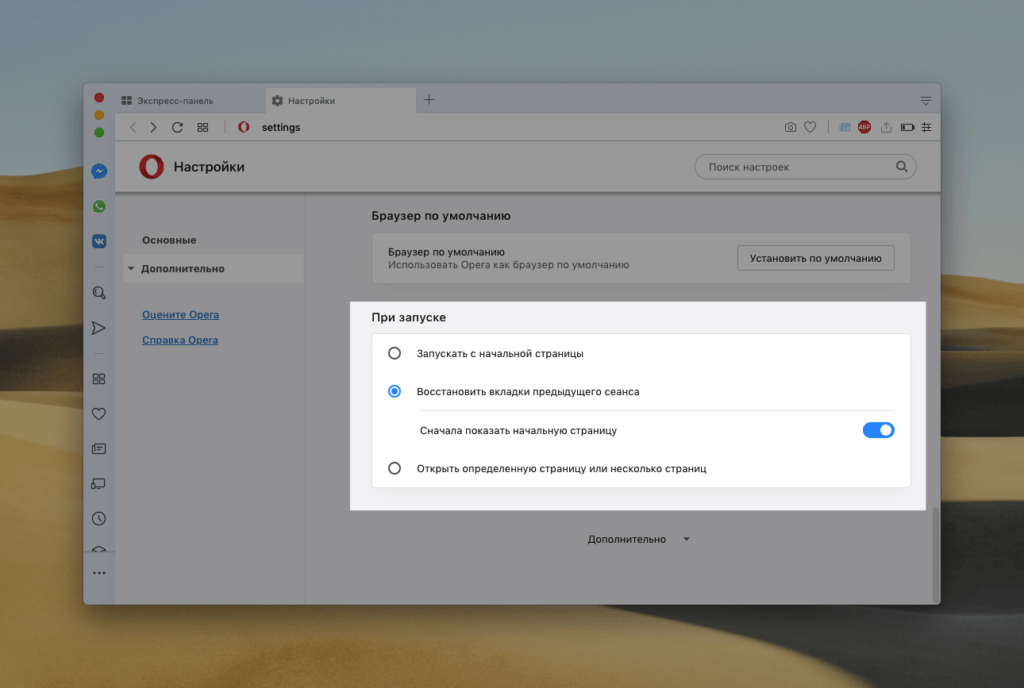Image resolution: width=1024 pixels, height=688 pixels.
Task: Click text 'Использовать Opera как браузер по умолчанию'
Action: pyautogui.click(x=508, y=265)
